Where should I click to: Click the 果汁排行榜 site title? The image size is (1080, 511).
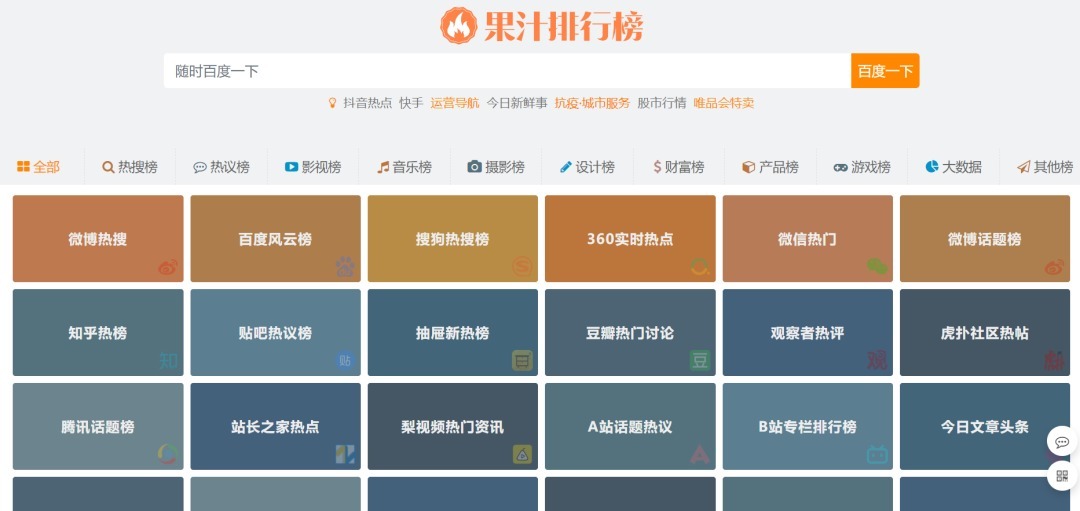(x=563, y=26)
